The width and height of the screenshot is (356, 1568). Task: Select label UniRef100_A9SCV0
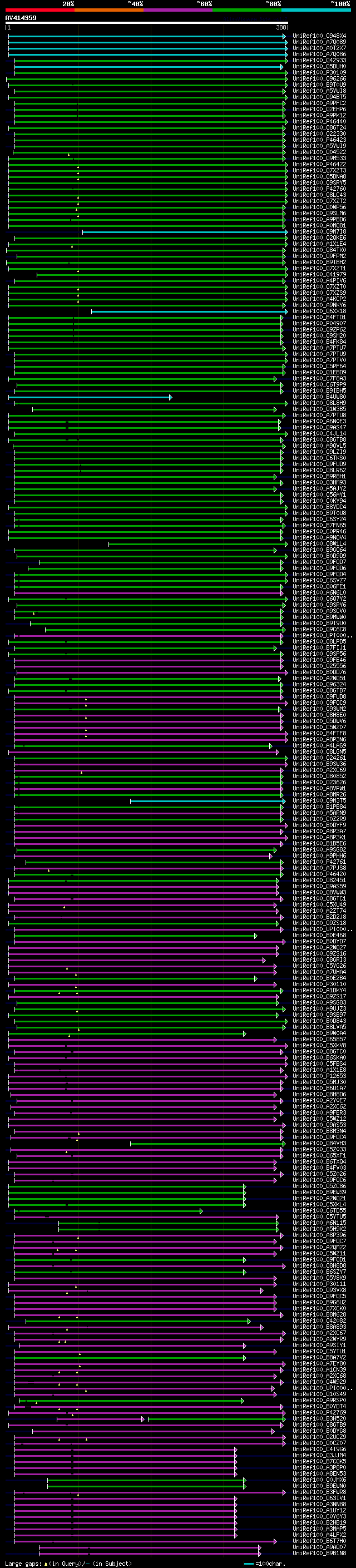pyautogui.click(x=319, y=611)
